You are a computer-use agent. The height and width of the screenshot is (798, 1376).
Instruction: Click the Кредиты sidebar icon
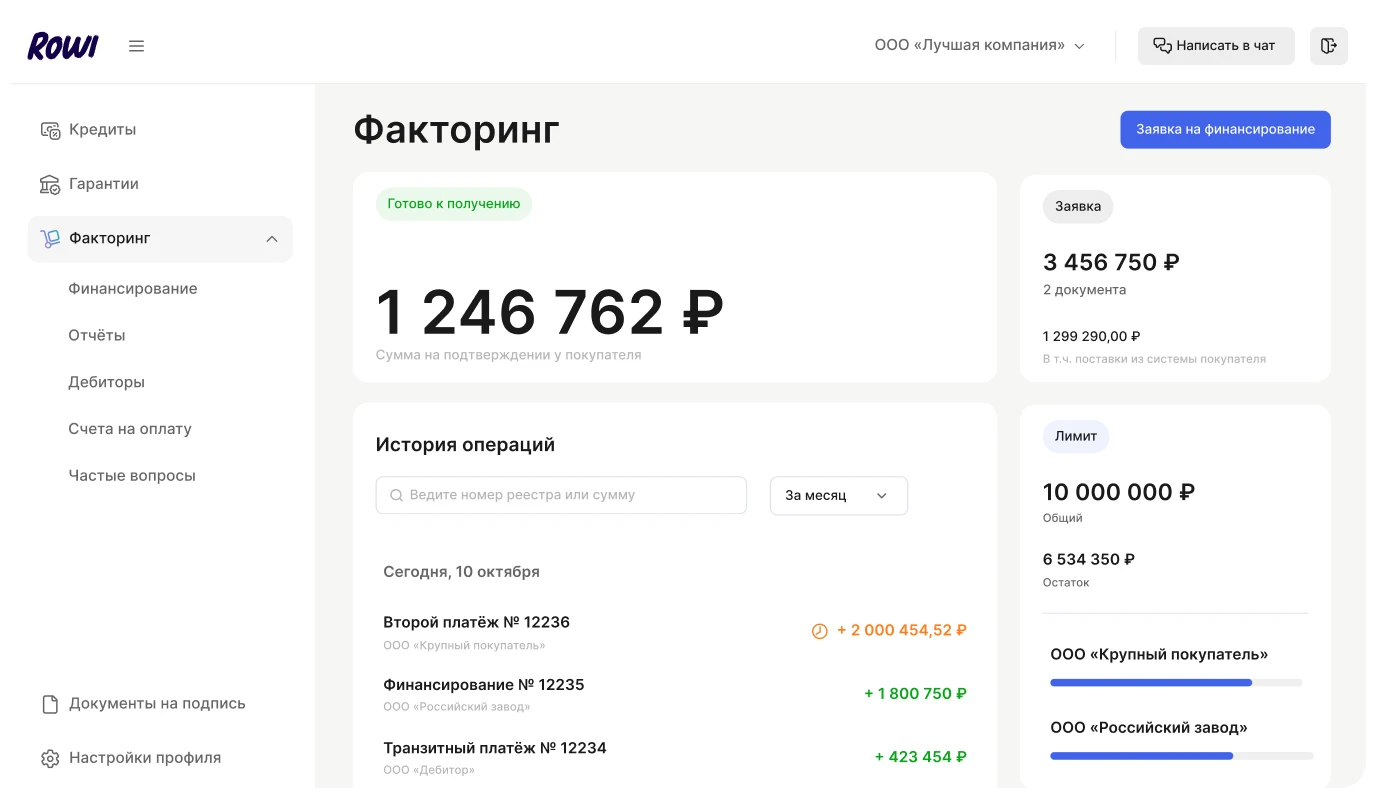coord(50,130)
